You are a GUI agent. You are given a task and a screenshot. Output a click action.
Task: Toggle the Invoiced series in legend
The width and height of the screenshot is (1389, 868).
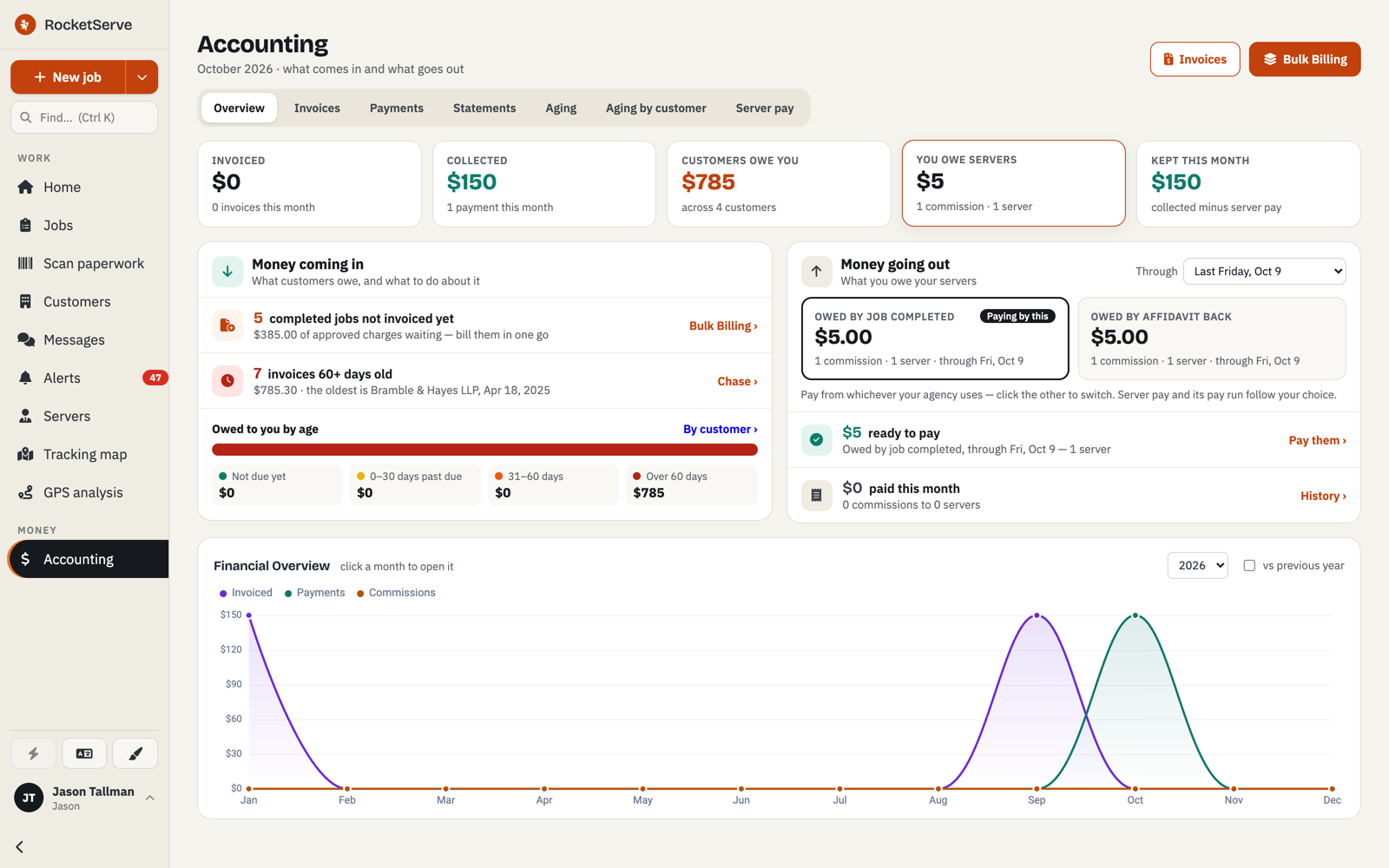pos(246,593)
